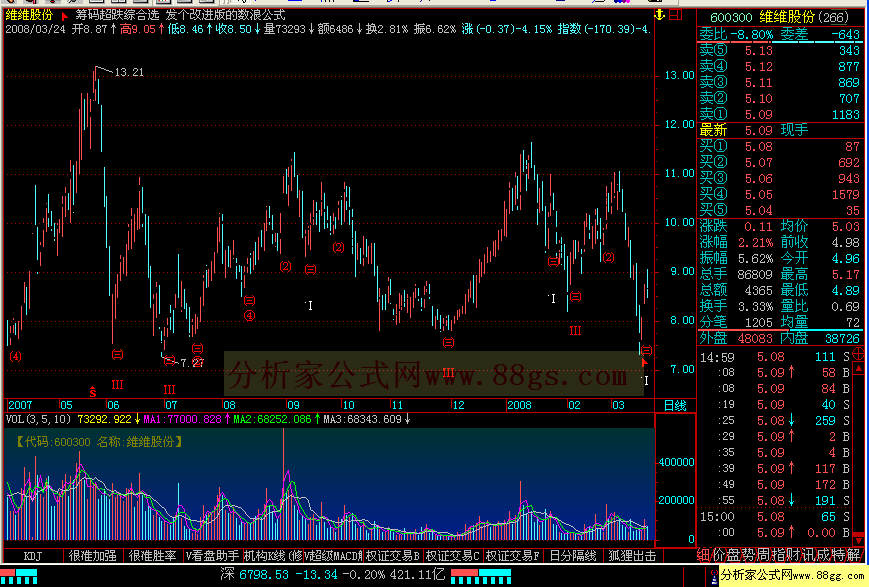
Task: Click the MA2:68252.086 value
Action: pos(272,420)
